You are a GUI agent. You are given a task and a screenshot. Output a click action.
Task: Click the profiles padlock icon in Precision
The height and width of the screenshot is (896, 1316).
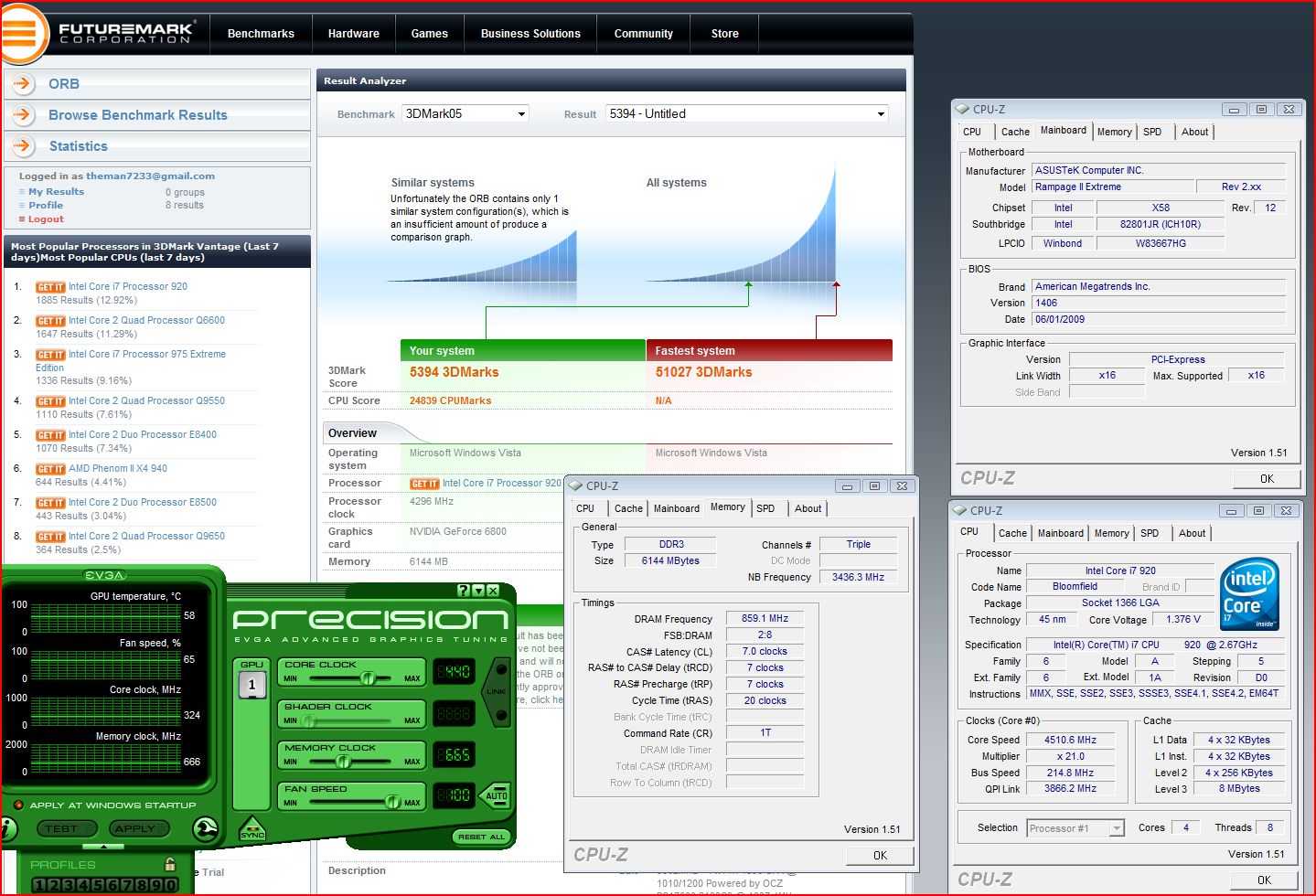click(x=170, y=864)
